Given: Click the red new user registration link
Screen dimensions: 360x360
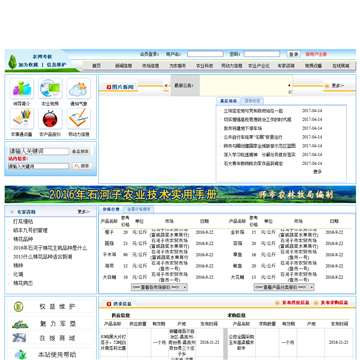Looking at the screenshot, I should 316,54.
